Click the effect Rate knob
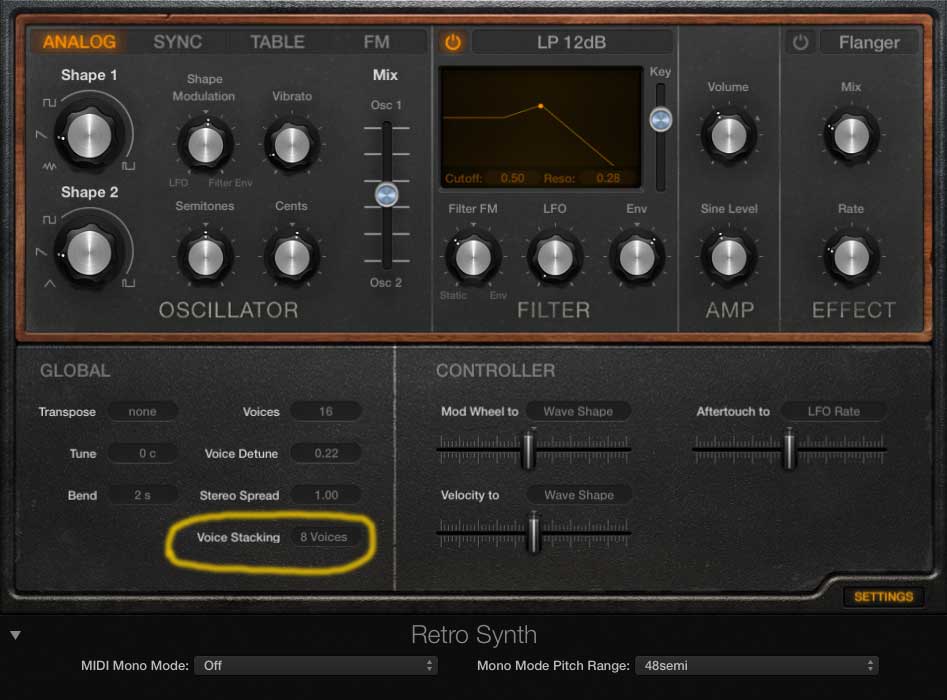This screenshot has width=947, height=700. pos(851,257)
